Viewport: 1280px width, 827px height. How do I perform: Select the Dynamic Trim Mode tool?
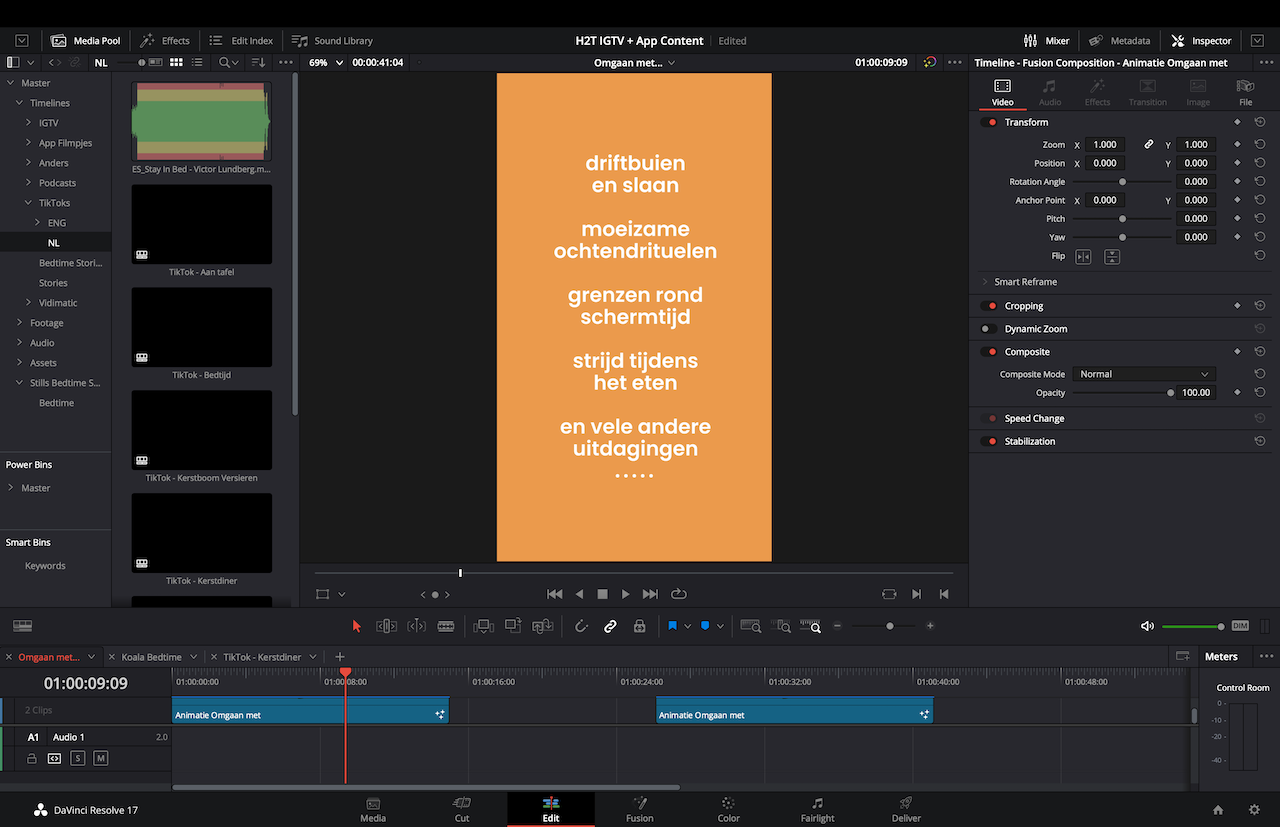417,626
